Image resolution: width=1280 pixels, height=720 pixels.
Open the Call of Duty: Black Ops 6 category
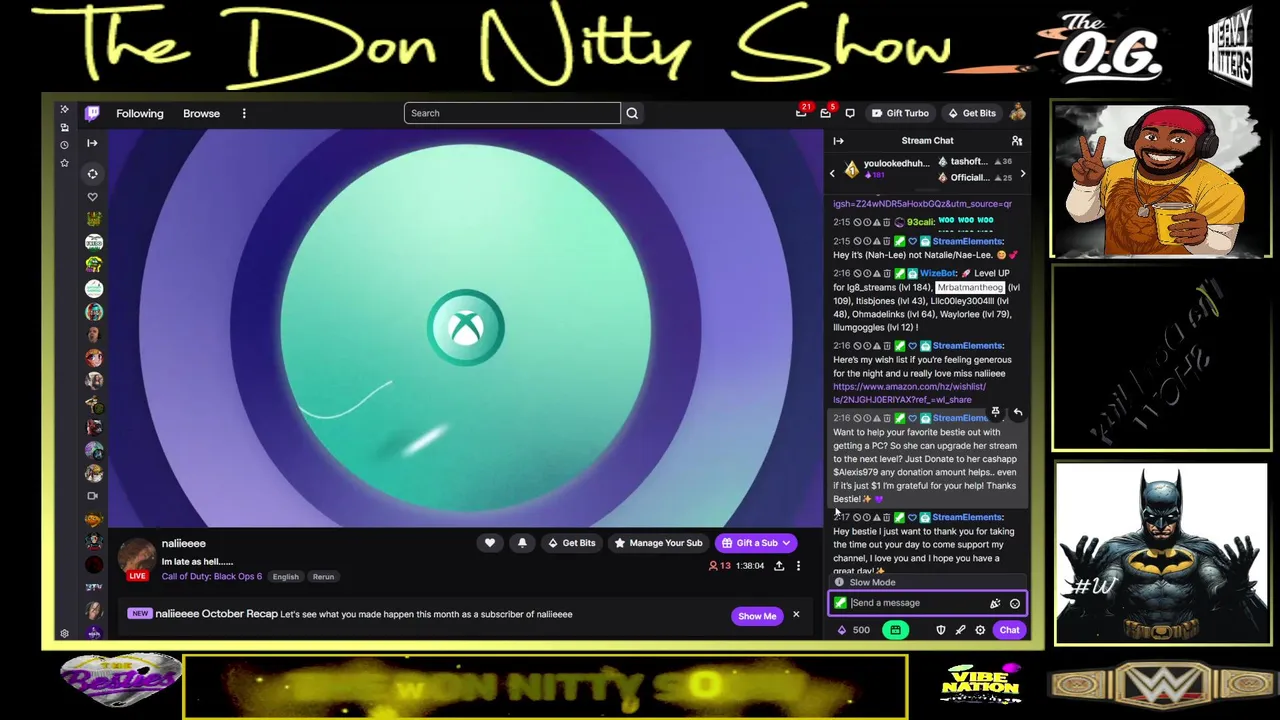212,576
